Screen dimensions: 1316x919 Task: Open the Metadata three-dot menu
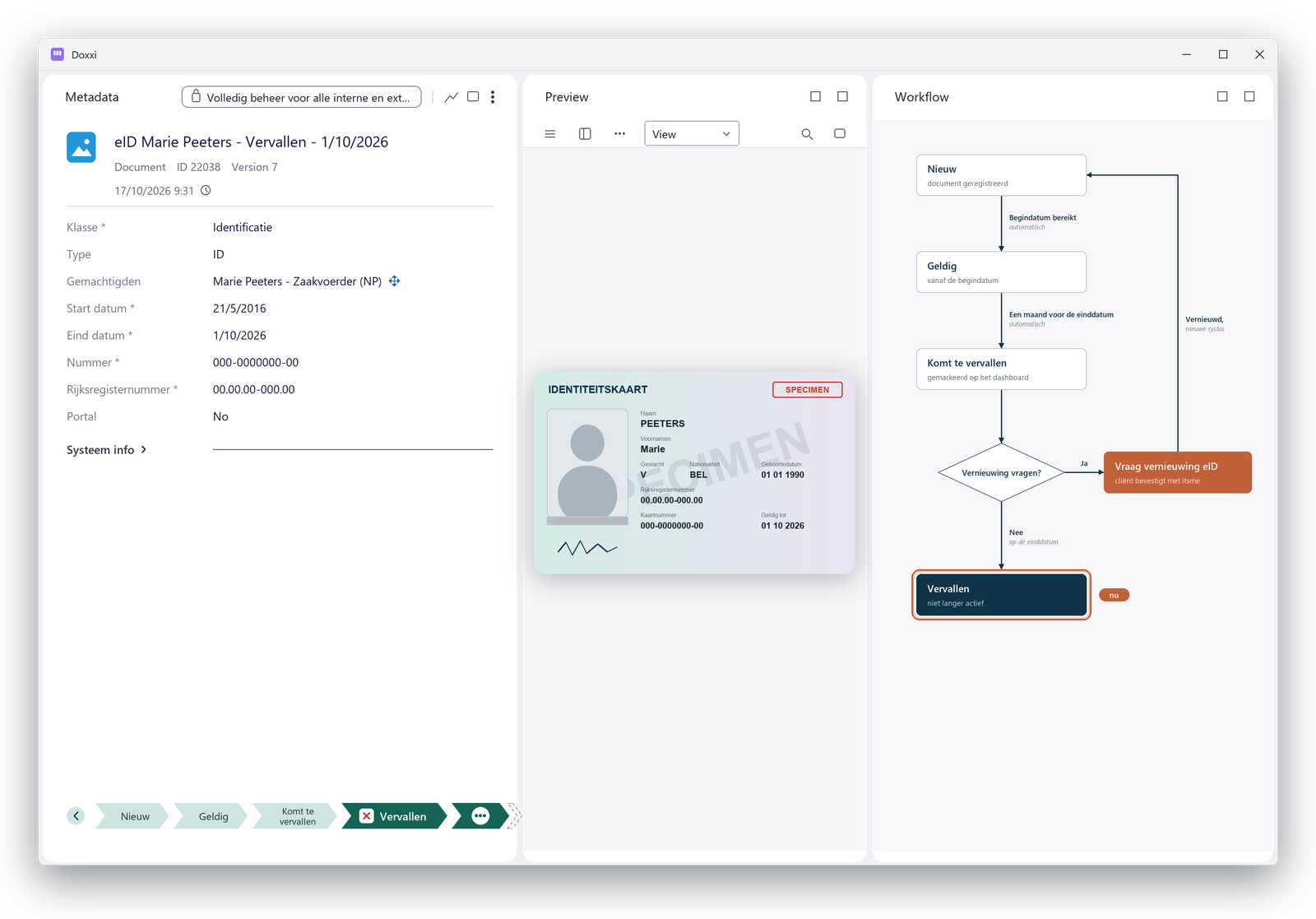tap(493, 97)
